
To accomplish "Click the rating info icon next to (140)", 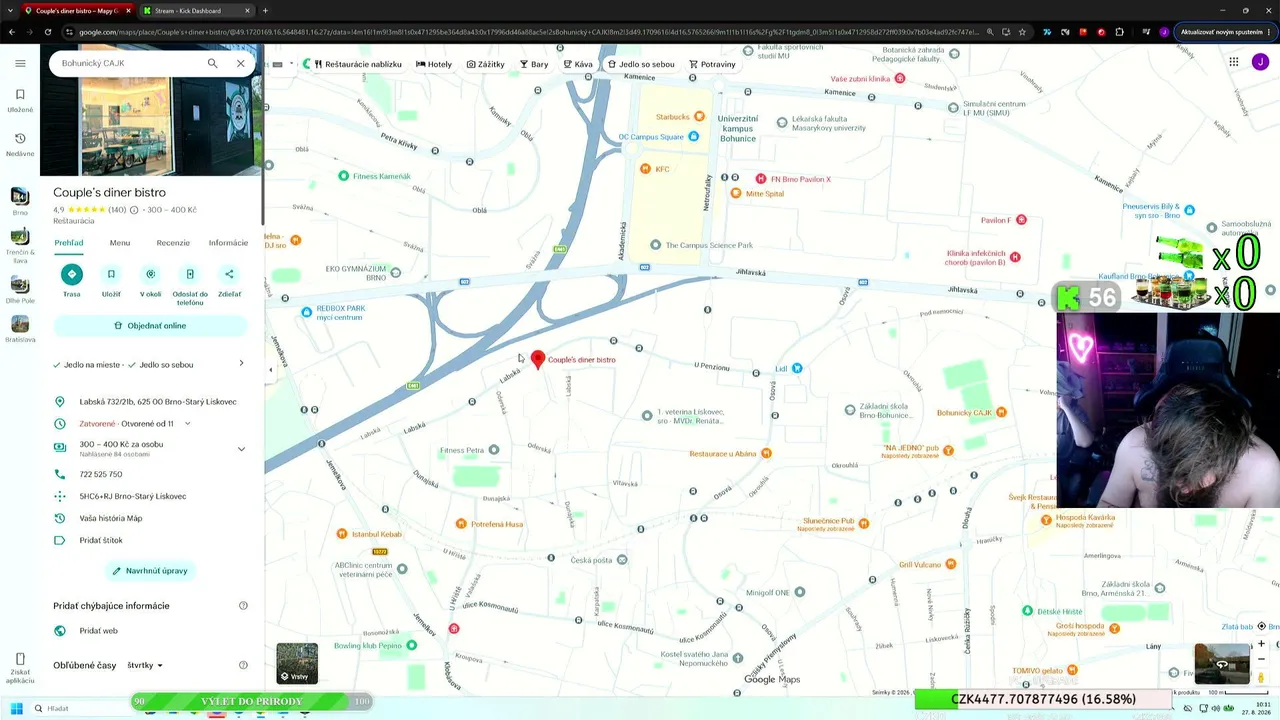I will click(134, 210).
